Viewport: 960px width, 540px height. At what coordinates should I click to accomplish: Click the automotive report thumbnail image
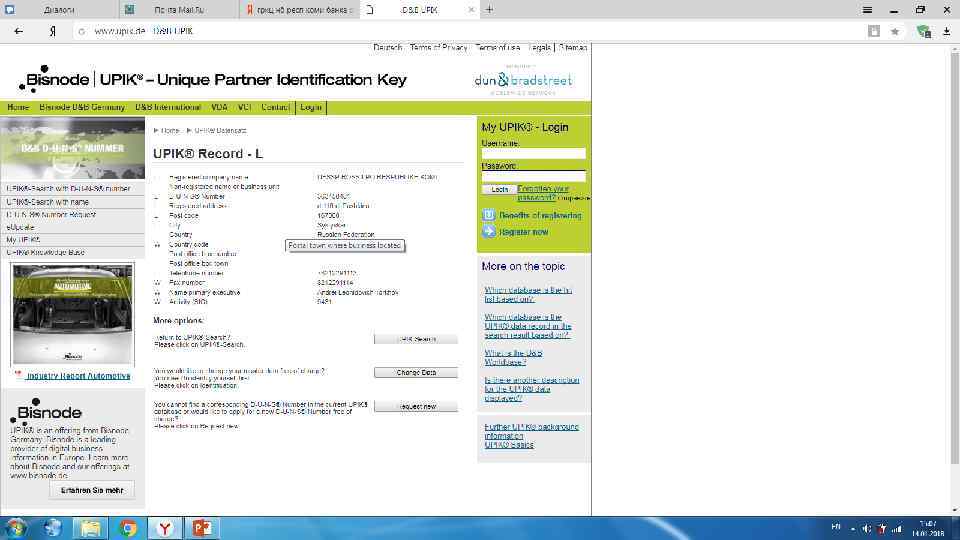(73, 314)
